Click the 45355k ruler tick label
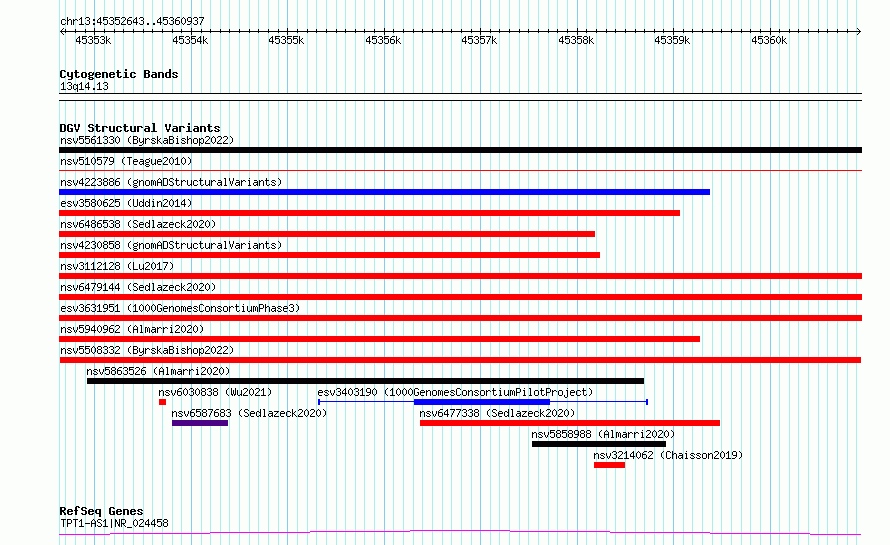This screenshot has height=545, width=890. [x=286, y=40]
